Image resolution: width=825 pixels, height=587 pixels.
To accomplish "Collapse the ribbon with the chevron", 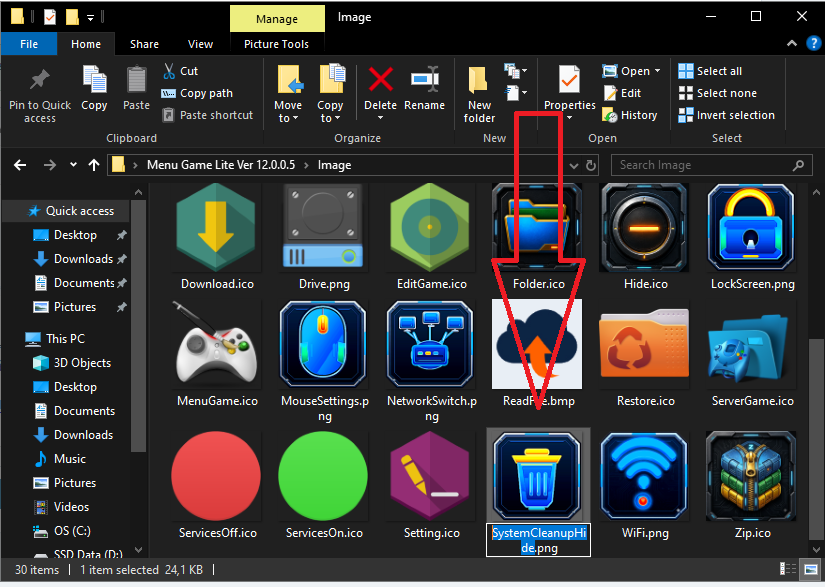I will pyautogui.click(x=791, y=44).
